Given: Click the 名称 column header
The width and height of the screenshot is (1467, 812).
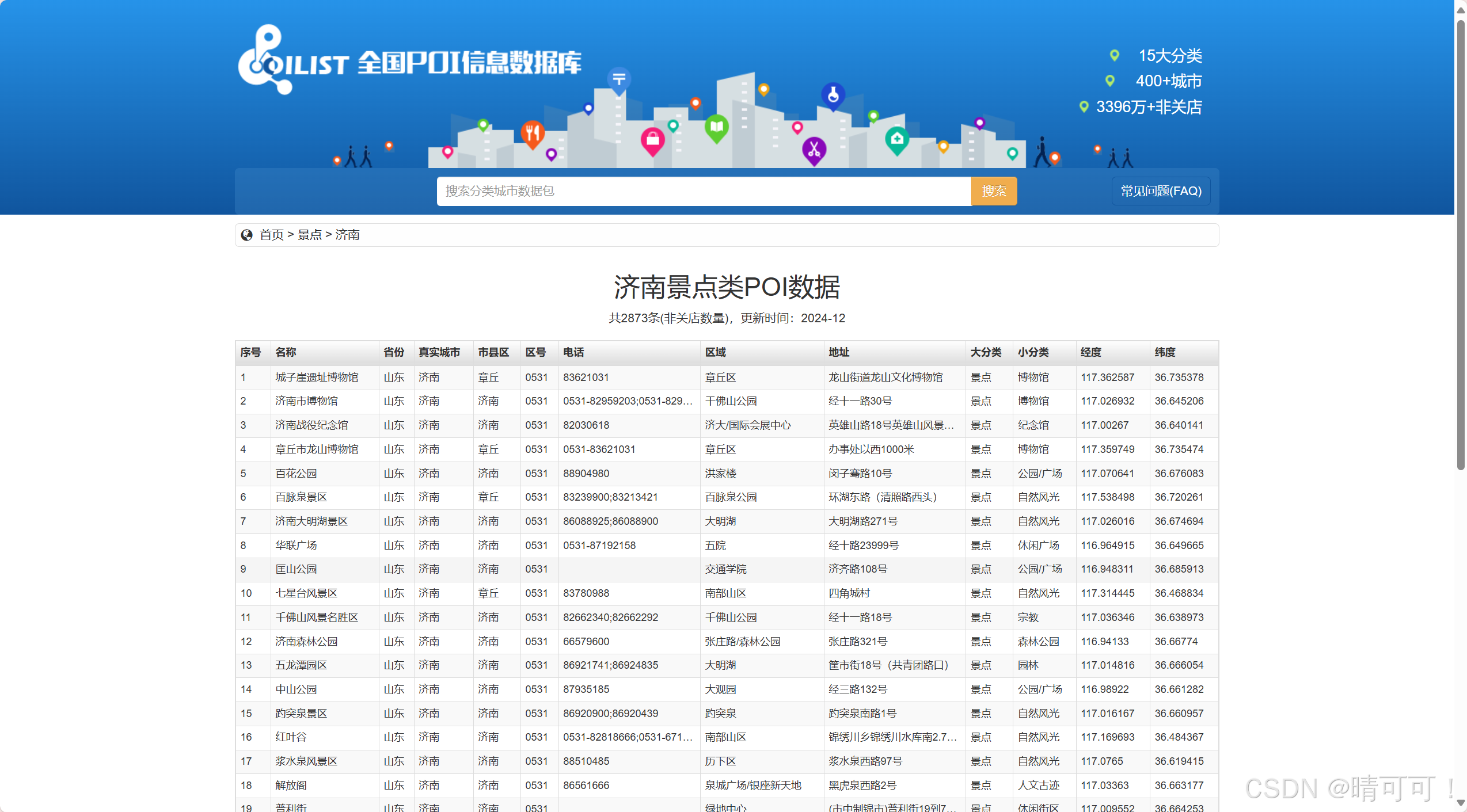Looking at the screenshot, I should [286, 352].
